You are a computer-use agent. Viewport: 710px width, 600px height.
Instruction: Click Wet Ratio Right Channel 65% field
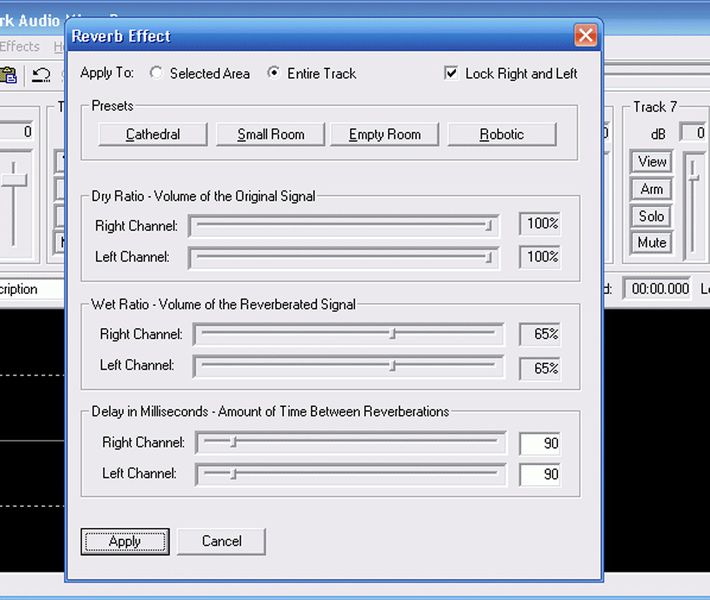coord(540,334)
